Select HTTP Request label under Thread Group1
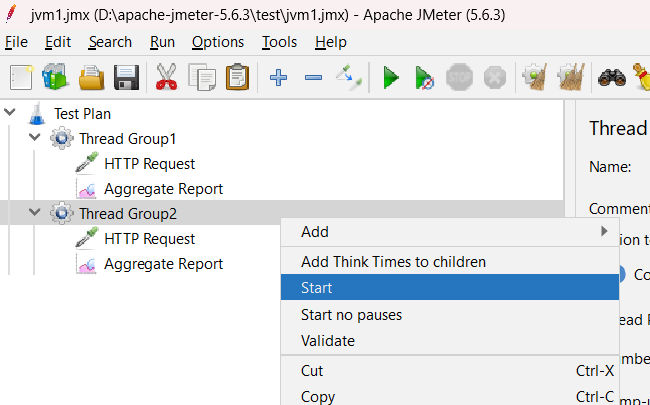 coord(150,164)
